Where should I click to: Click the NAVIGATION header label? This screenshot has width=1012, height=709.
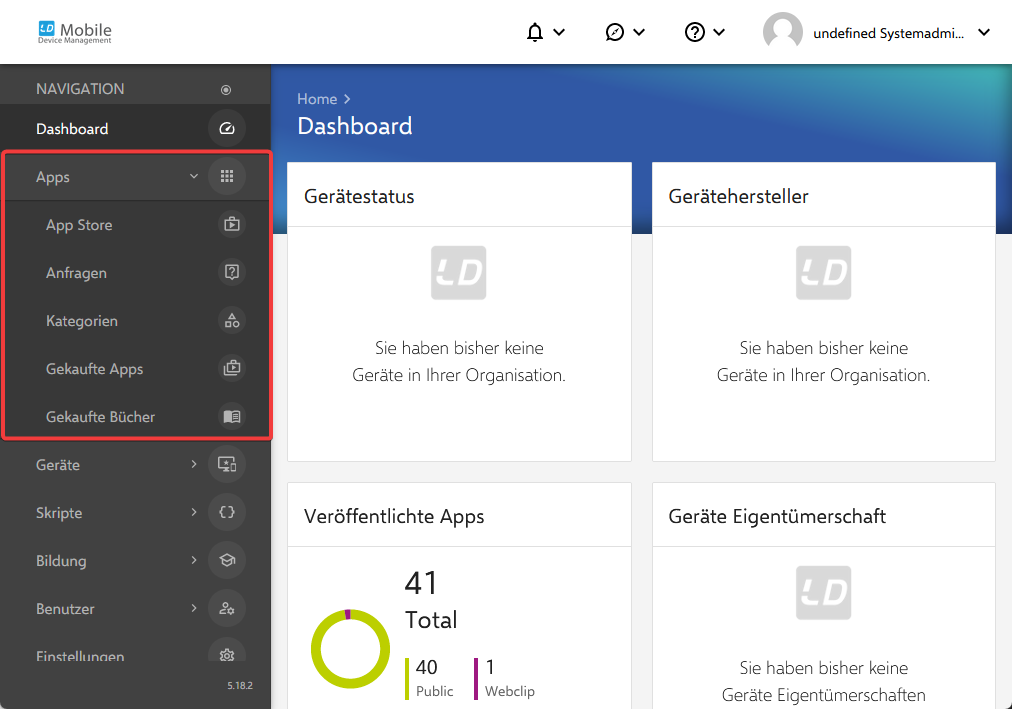(80, 89)
